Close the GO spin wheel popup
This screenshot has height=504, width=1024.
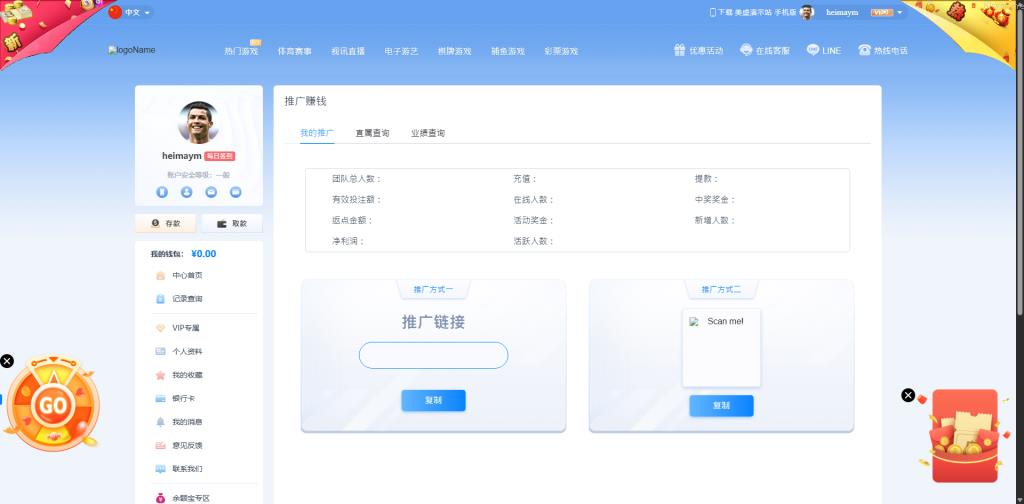(x=7, y=361)
